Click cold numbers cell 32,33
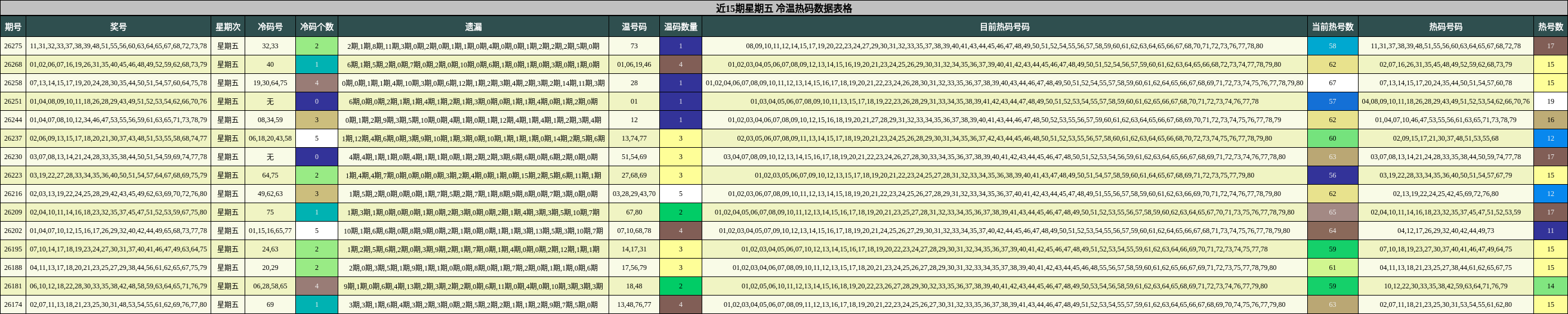This screenshot has width=1568, height=314. coord(270,46)
